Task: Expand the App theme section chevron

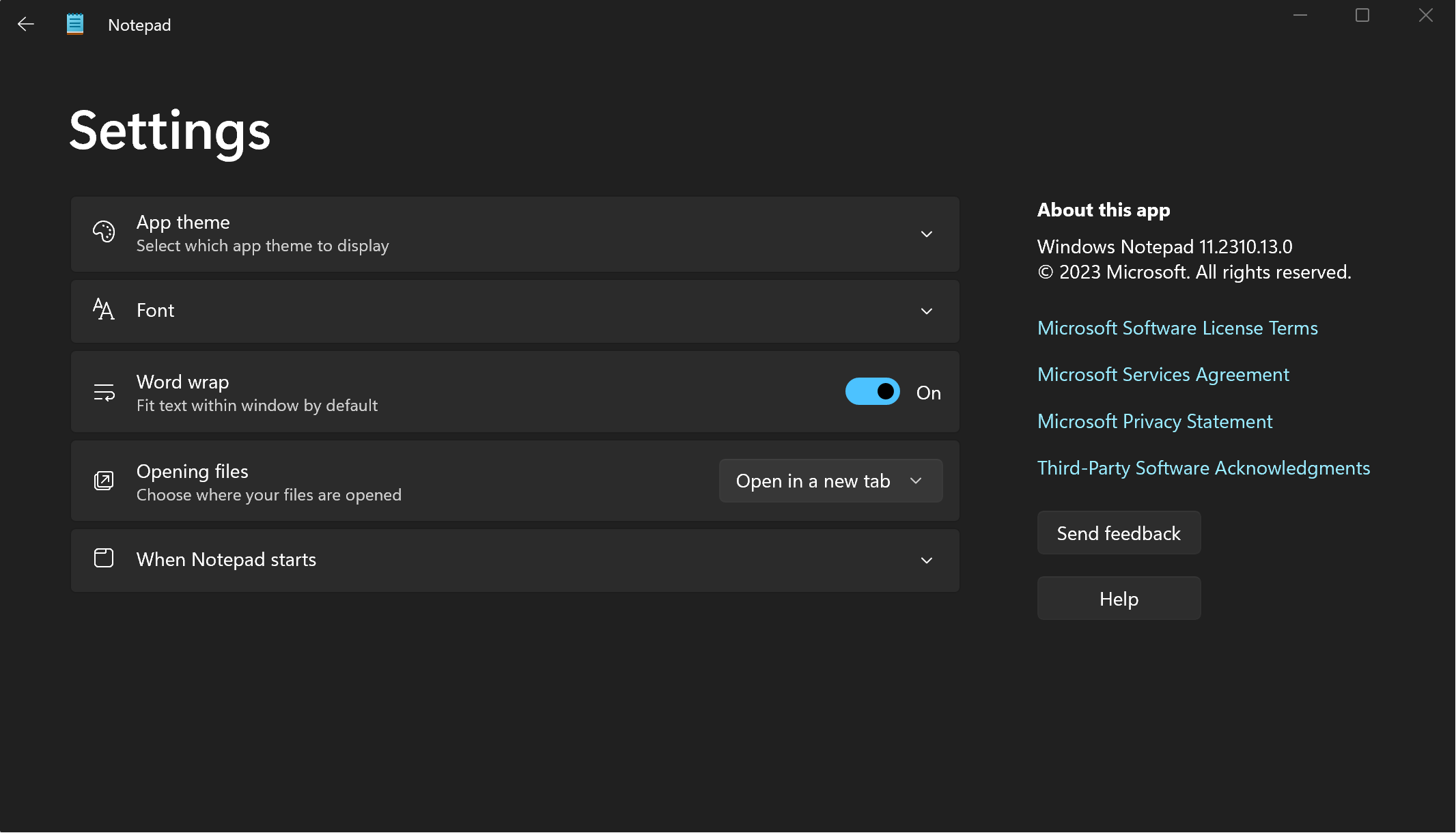Action: 927,234
